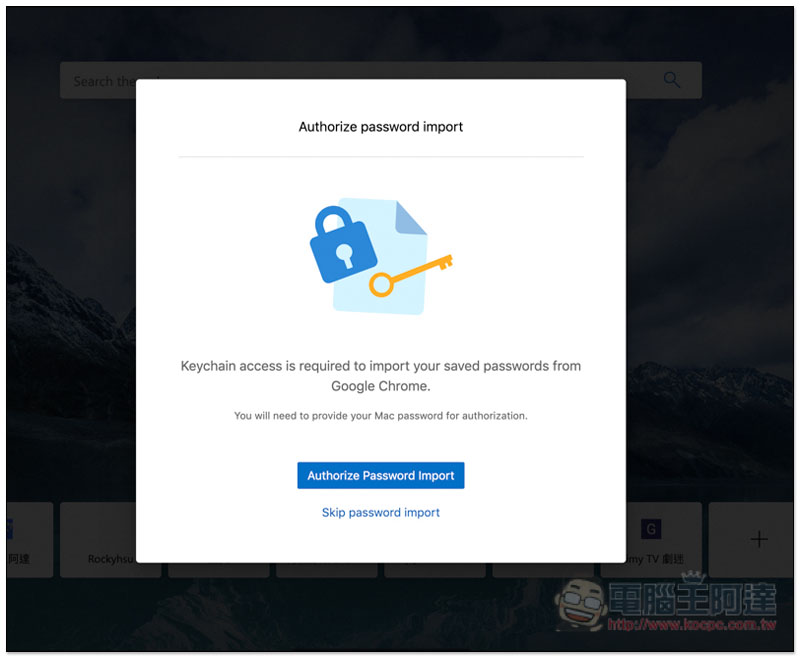Click the orange key illustration
The height and width of the screenshot is (659, 800).
pyautogui.click(x=411, y=275)
